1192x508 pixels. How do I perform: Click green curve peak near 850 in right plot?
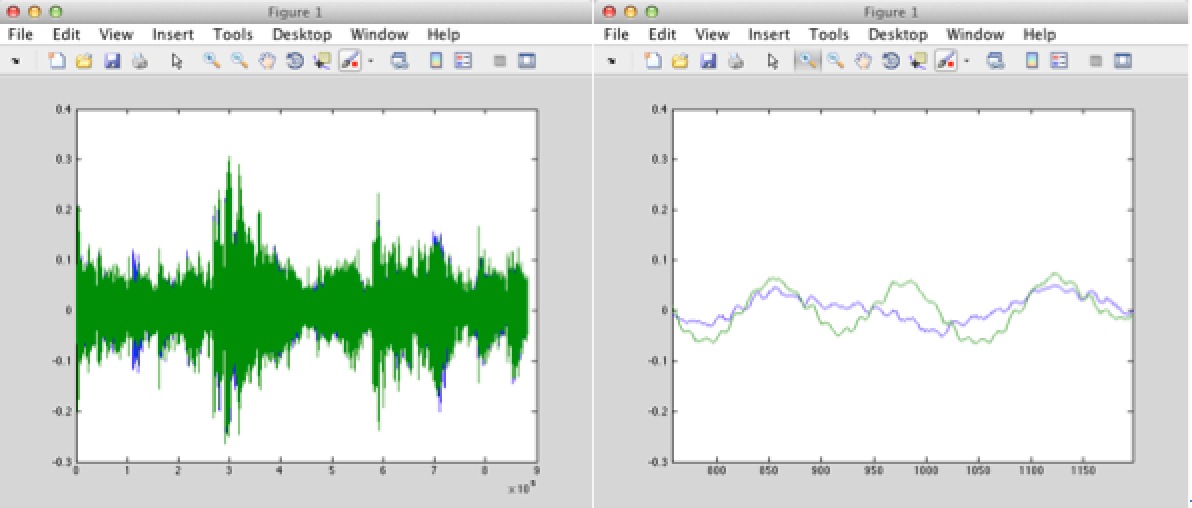coord(772,280)
